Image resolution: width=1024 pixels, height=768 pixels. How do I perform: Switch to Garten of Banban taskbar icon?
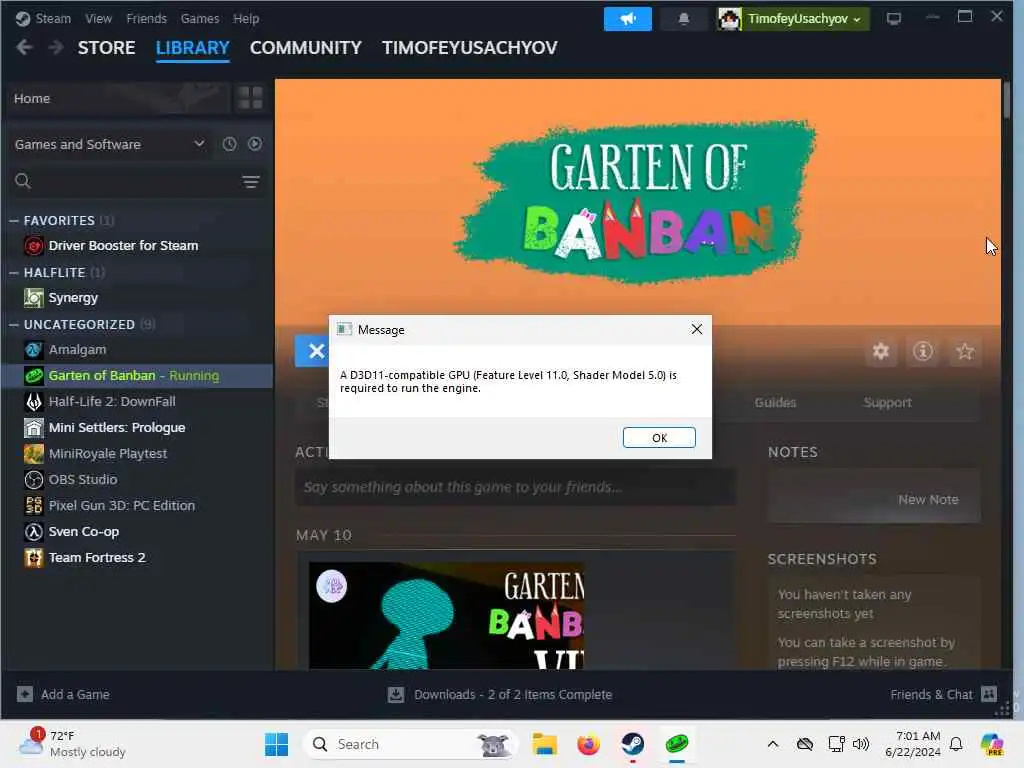point(677,744)
